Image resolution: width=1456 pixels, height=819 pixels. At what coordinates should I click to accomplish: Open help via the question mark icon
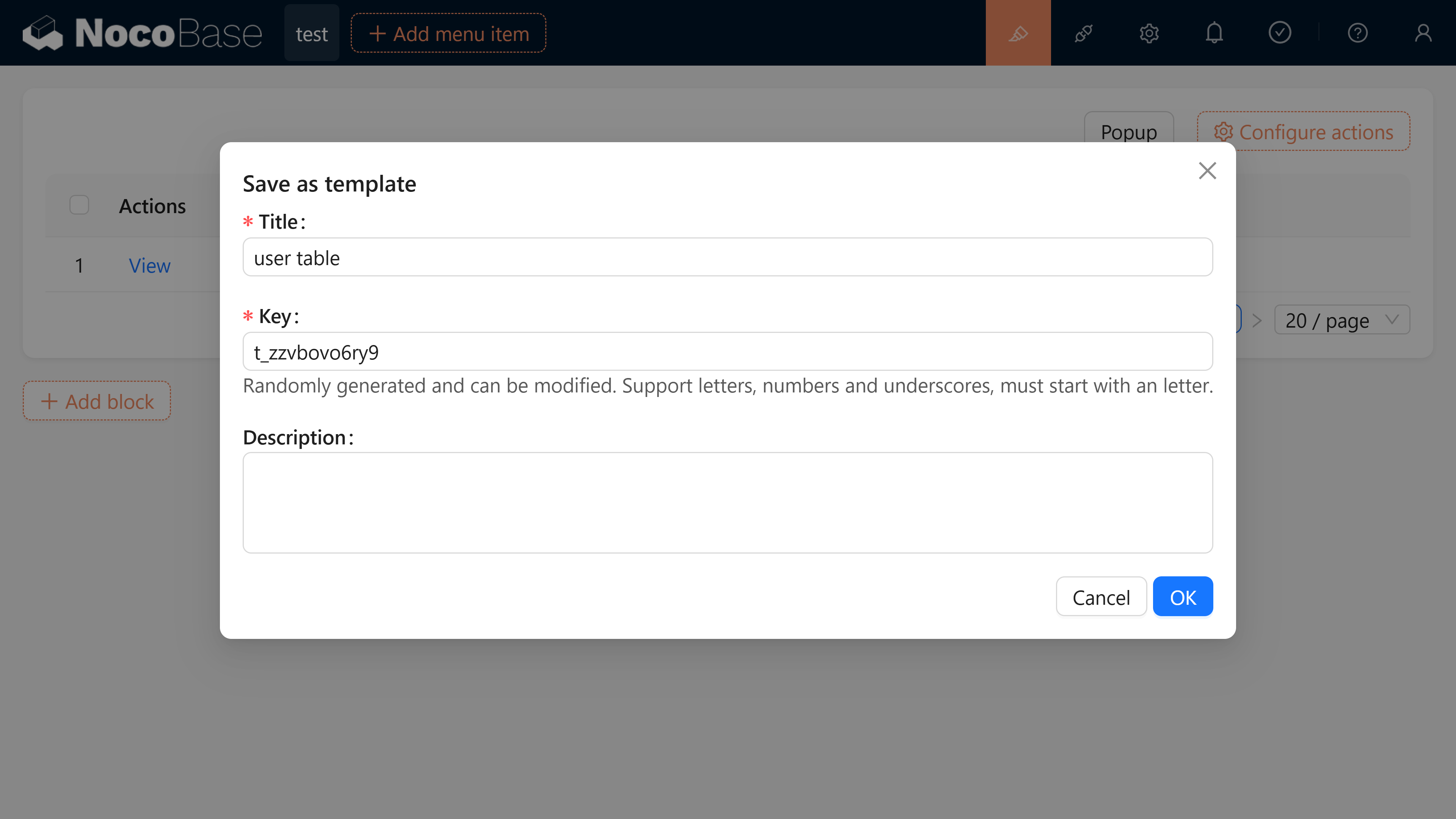tap(1358, 32)
